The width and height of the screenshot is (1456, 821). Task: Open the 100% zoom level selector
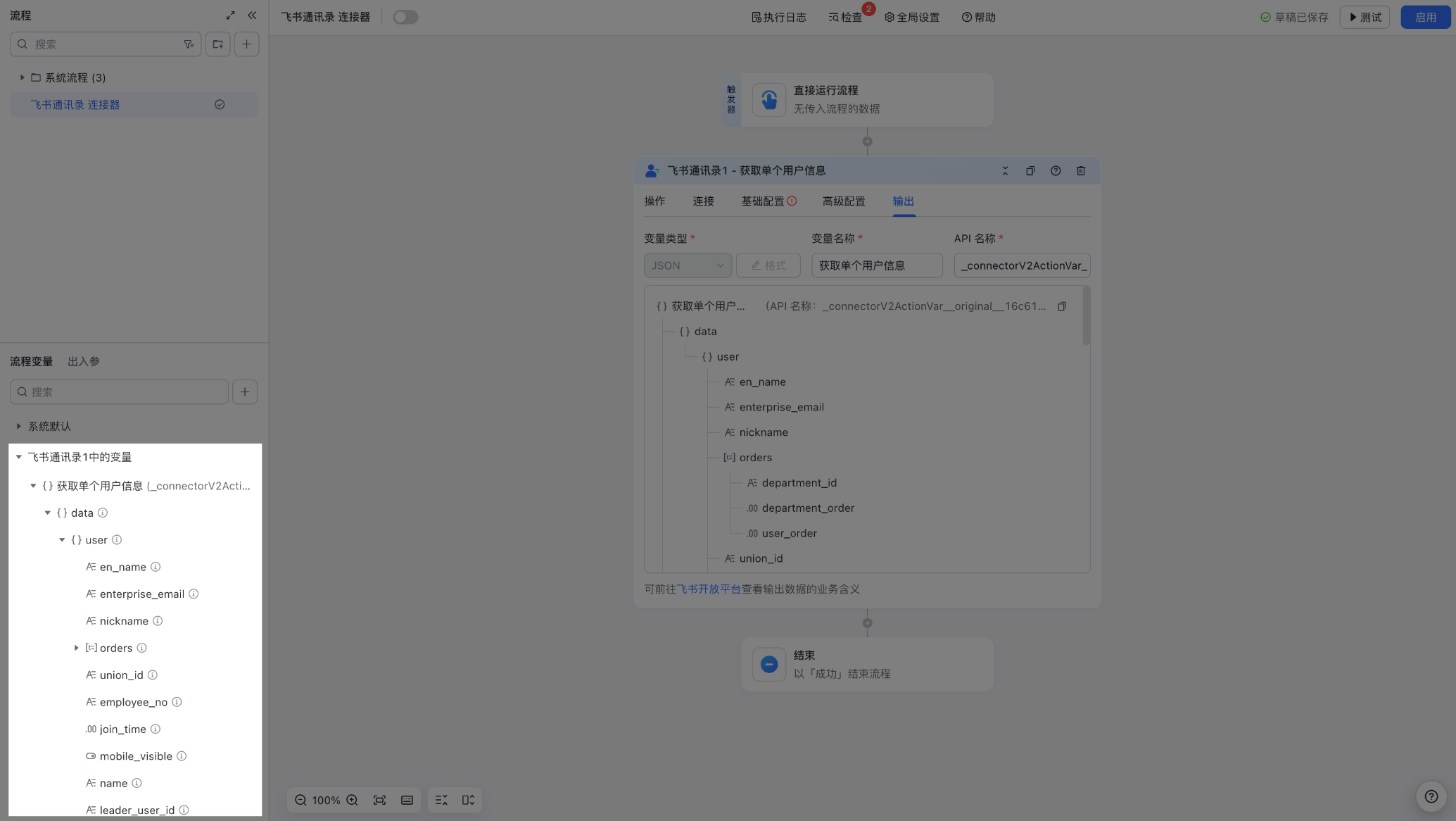[x=326, y=800]
